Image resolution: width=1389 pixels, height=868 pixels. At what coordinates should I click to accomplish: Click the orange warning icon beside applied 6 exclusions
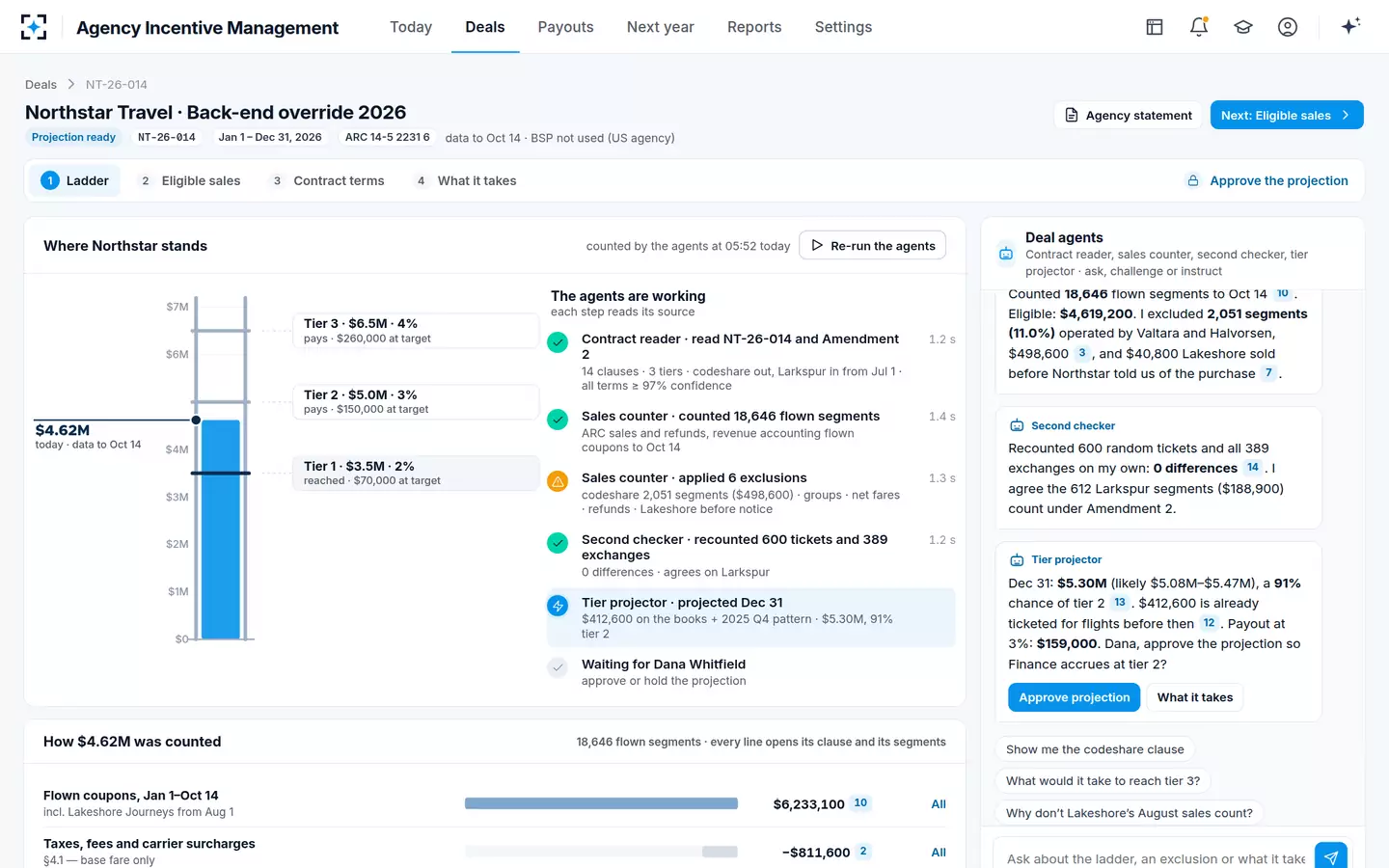558,480
